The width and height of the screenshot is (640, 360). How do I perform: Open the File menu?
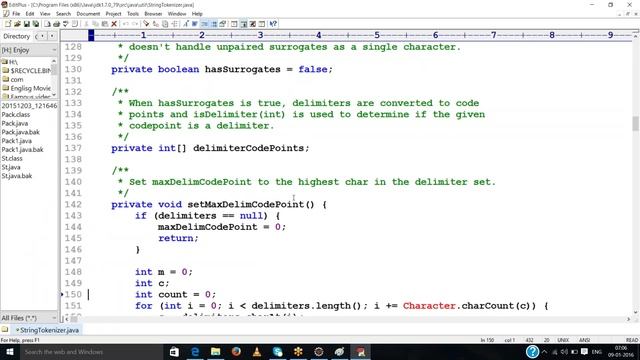point(16,14)
